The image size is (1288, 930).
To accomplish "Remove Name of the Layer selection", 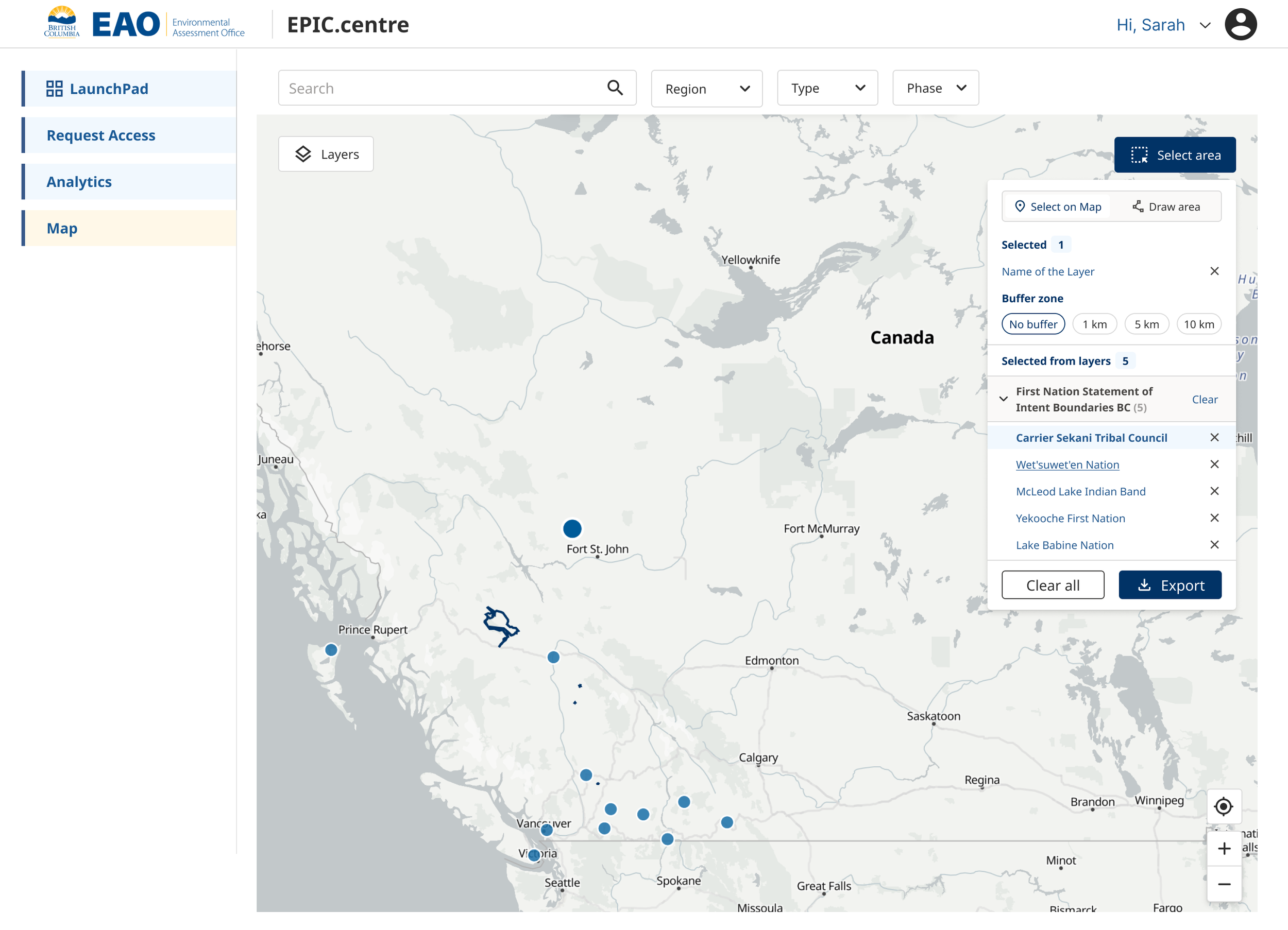I will click(1214, 271).
